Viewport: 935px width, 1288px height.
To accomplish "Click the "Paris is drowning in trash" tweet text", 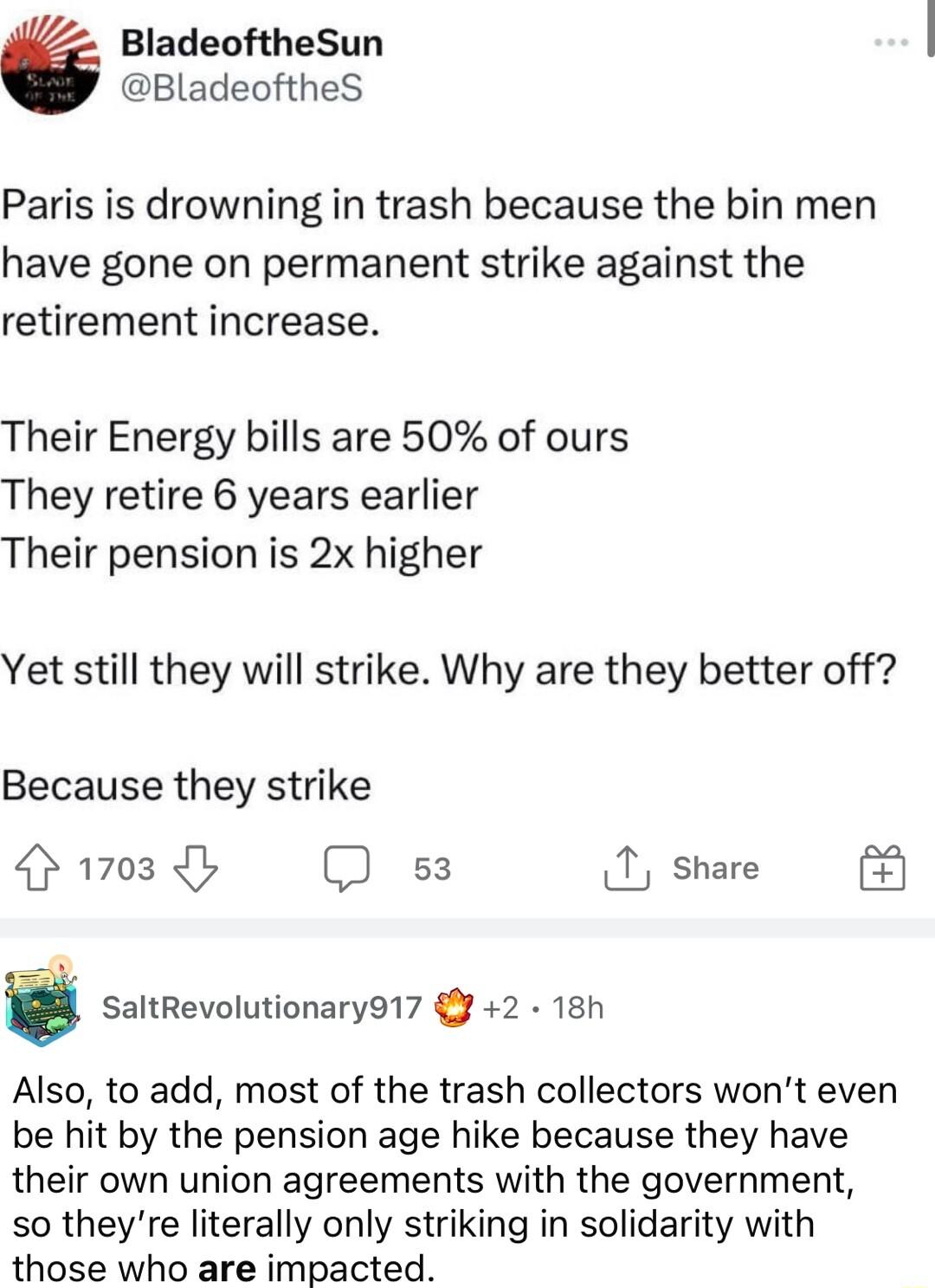I will (x=438, y=262).
